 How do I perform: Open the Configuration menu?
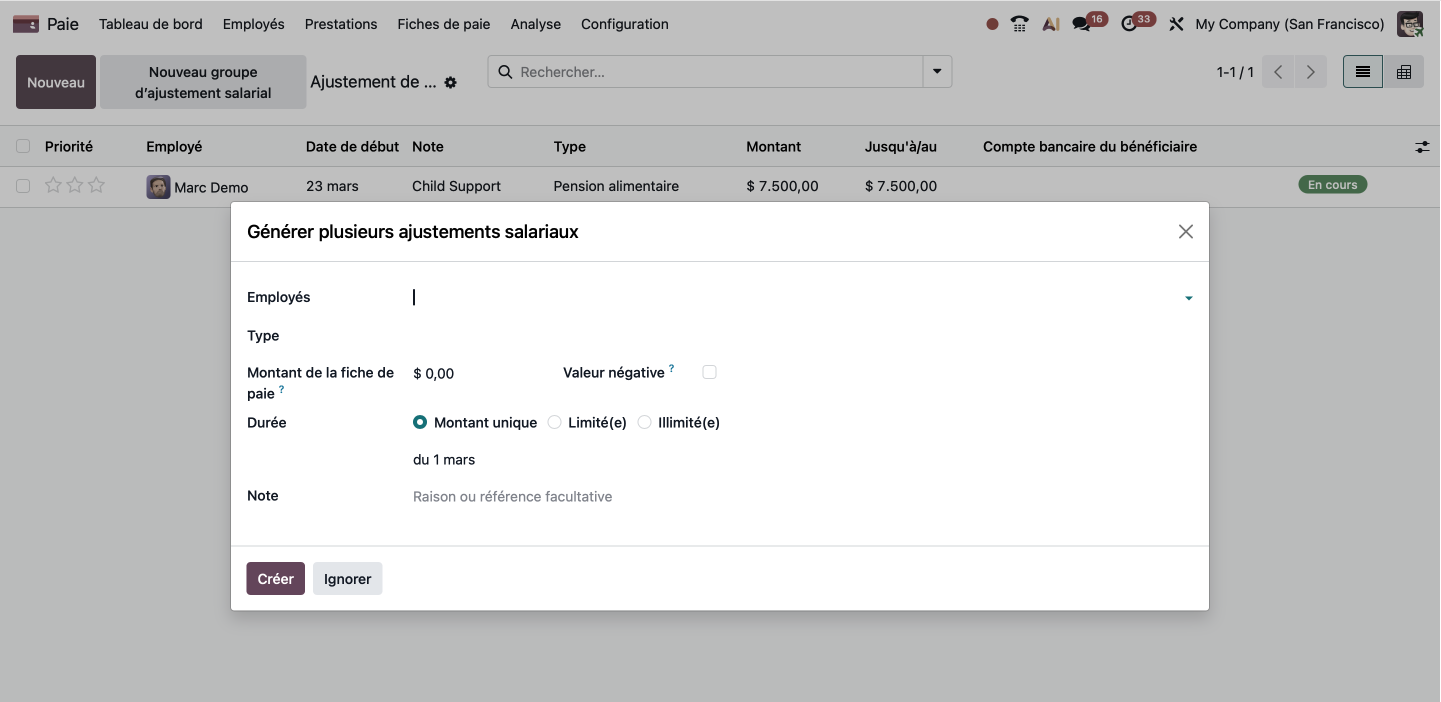pos(624,24)
